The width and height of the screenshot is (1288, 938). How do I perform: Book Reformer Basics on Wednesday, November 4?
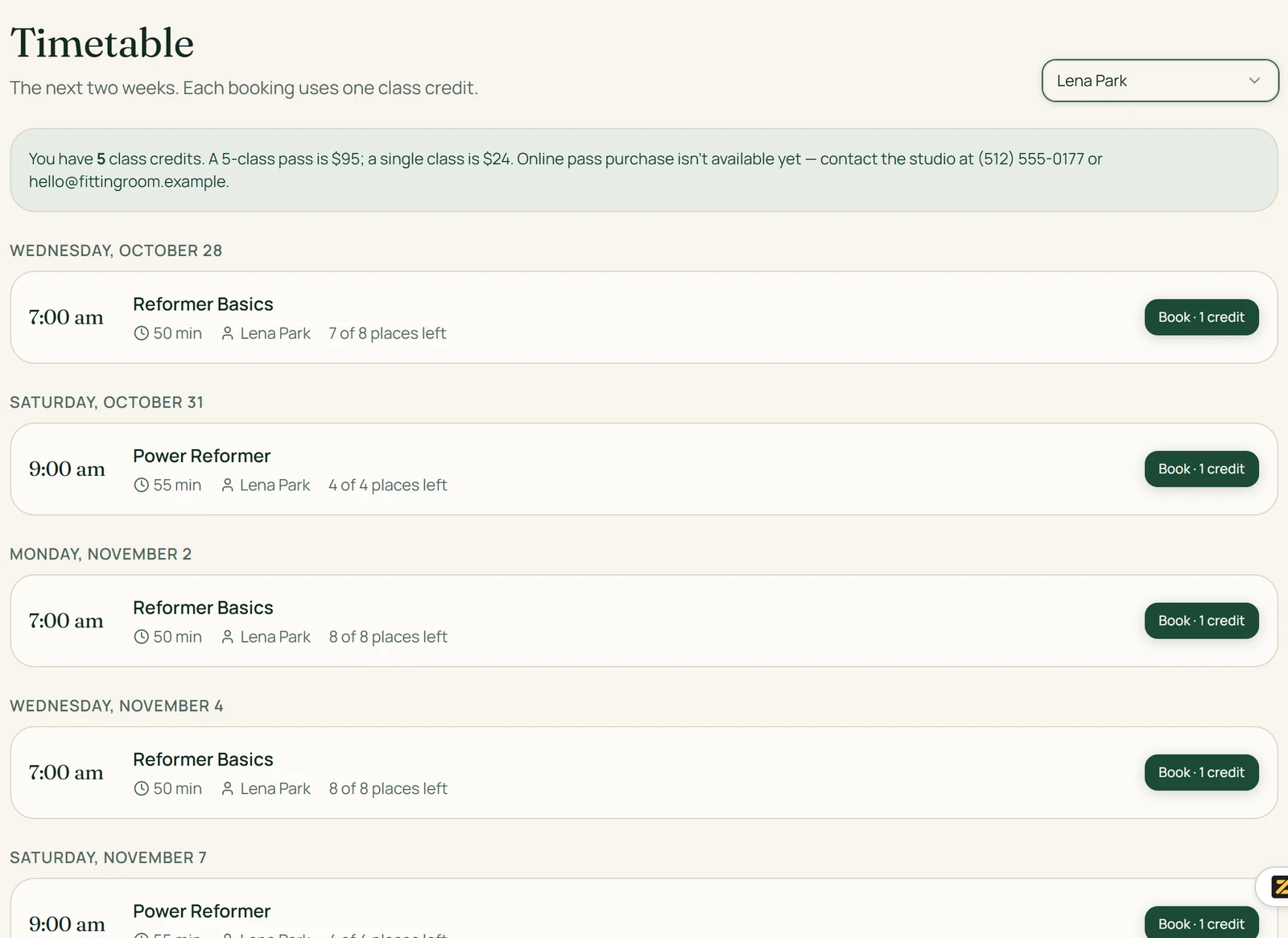point(1201,772)
